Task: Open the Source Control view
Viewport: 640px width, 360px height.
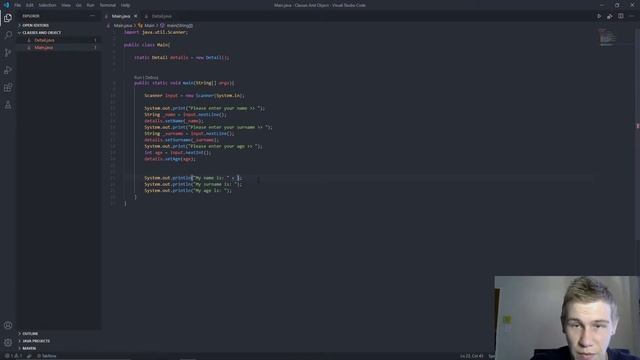Action: pos(8,53)
